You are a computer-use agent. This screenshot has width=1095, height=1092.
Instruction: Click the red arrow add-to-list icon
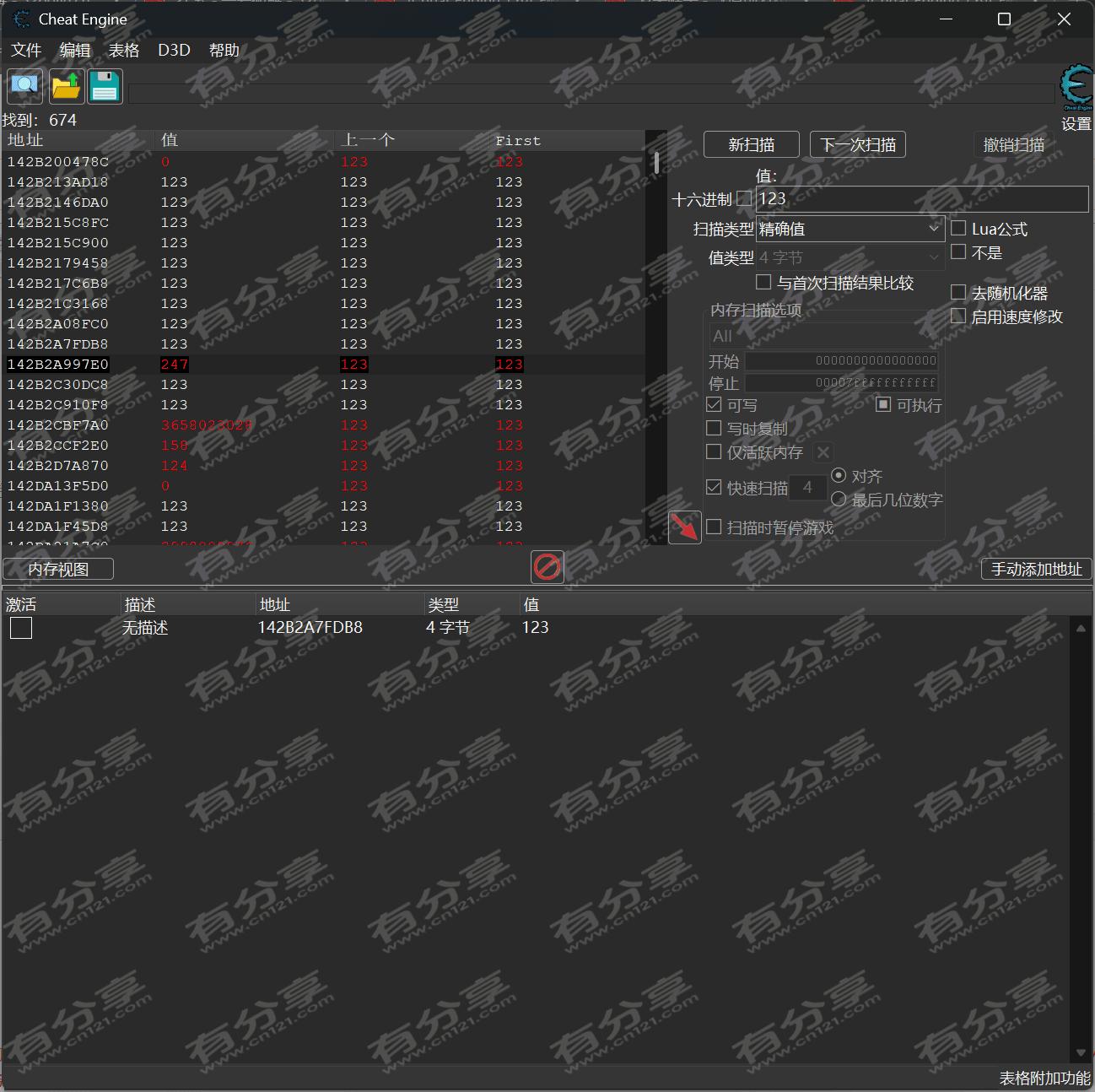(x=684, y=527)
